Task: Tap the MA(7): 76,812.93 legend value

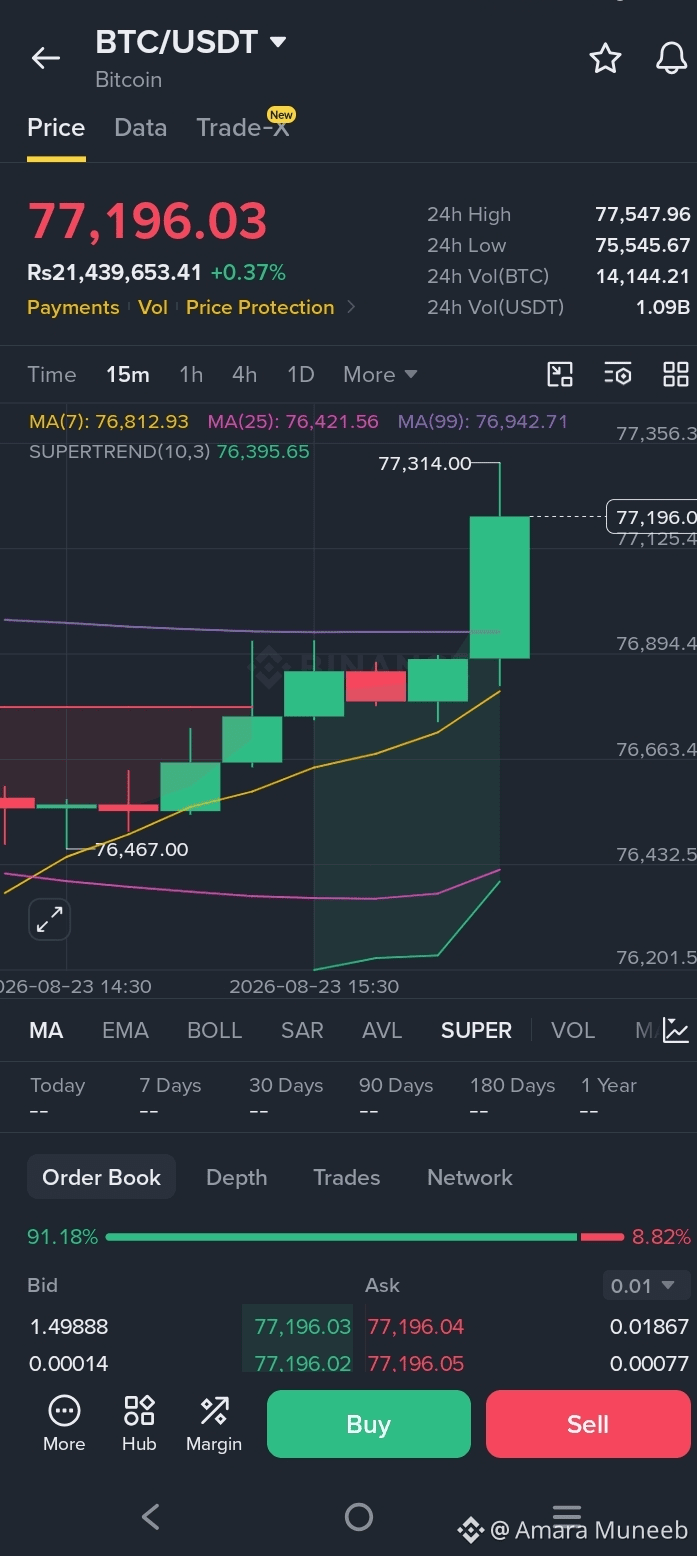Action: 109,421
